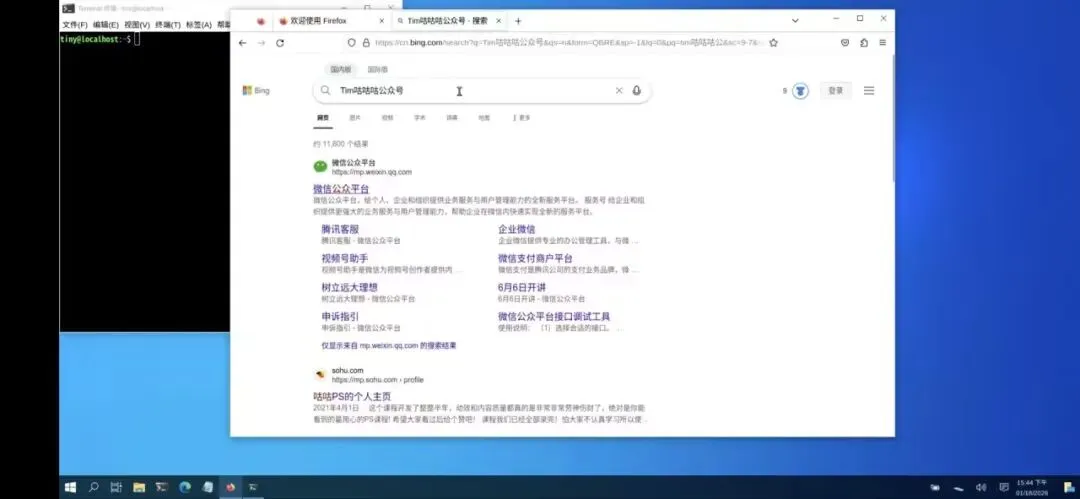Image resolution: width=1080 pixels, height=499 pixels.
Task: Open the Firefox hamburger application menu
Action: (x=882, y=43)
